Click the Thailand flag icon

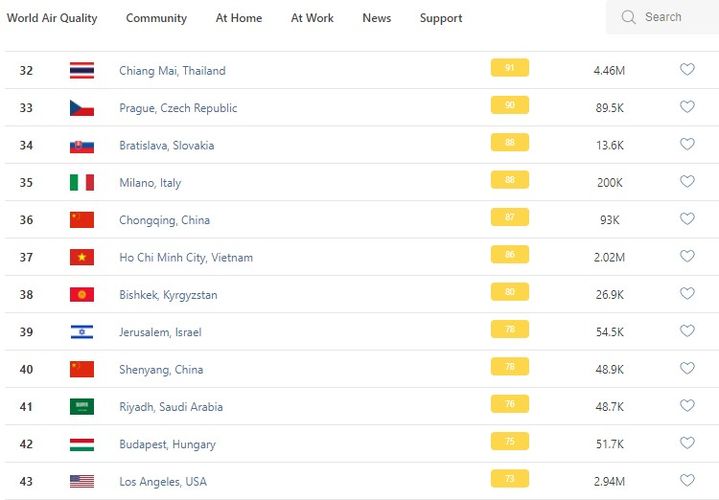click(82, 71)
